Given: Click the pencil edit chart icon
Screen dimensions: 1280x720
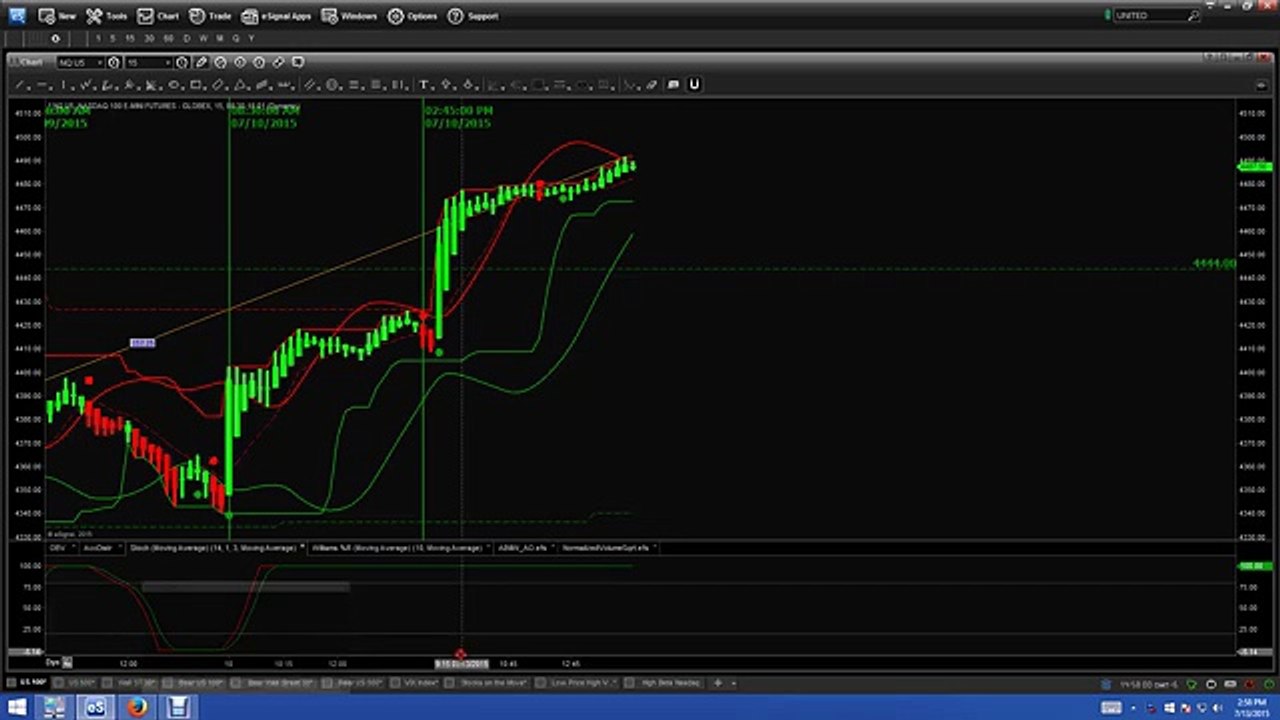Looking at the screenshot, I should coord(201,62).
